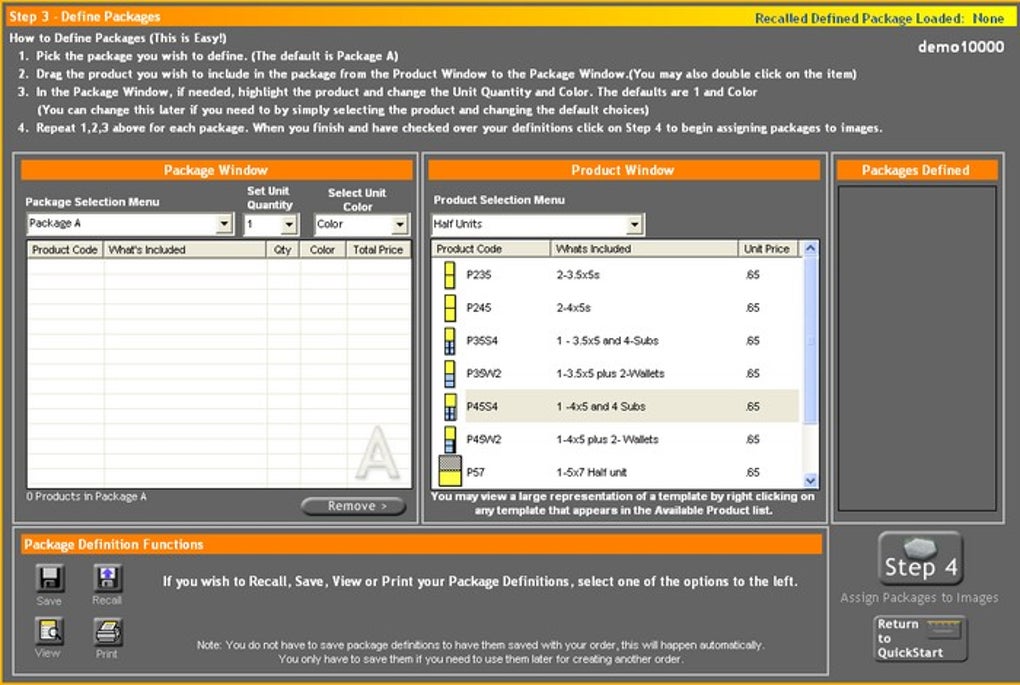This screenshot has width=1020, height=685.
Task: Open the Recall package definitions icon
Action: pyautogui.click(x=107, y=578)
